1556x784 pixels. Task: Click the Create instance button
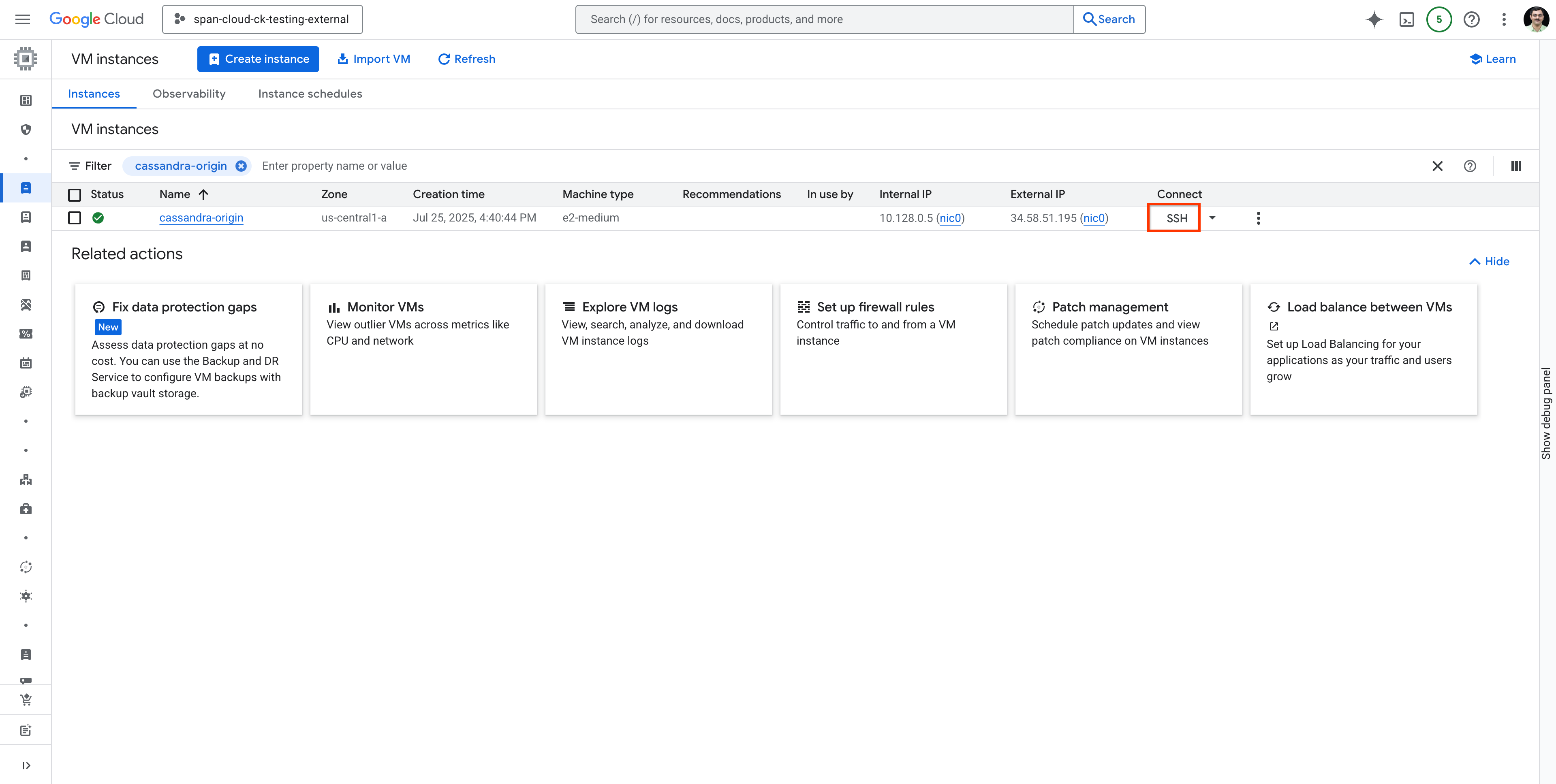tap(258, 59)
